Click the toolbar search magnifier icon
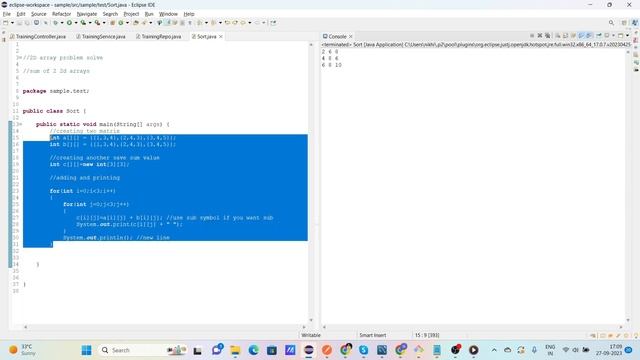 click(x=611, y=22)
